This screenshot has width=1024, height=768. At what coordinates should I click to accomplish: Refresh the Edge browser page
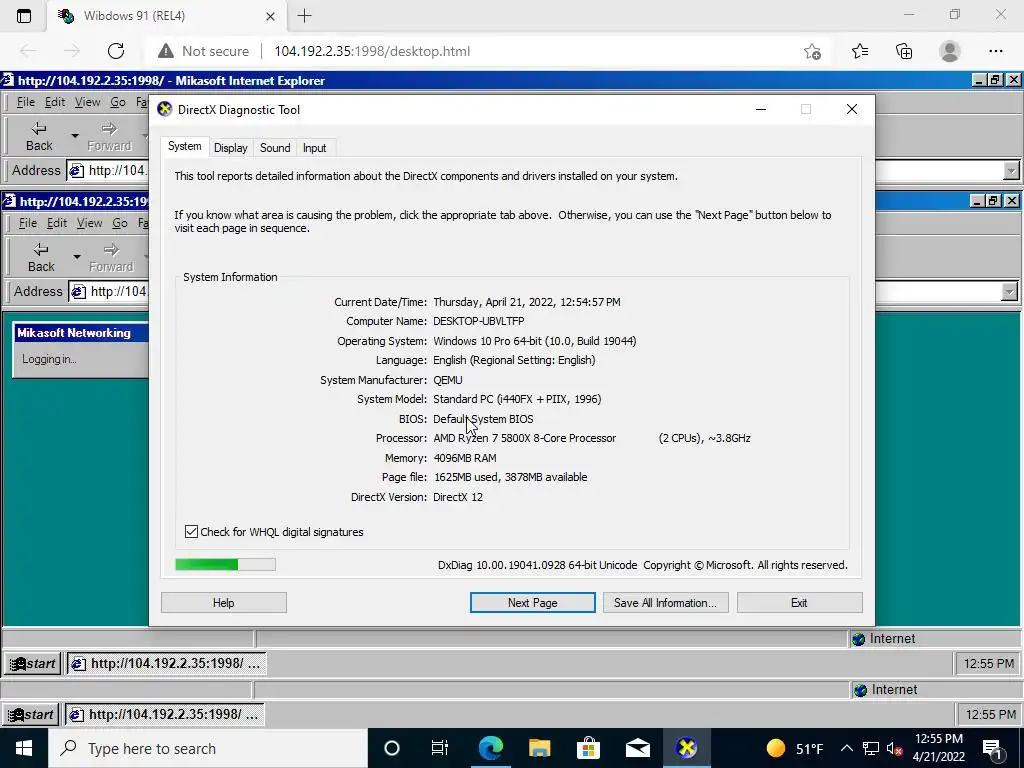point(116,51)
